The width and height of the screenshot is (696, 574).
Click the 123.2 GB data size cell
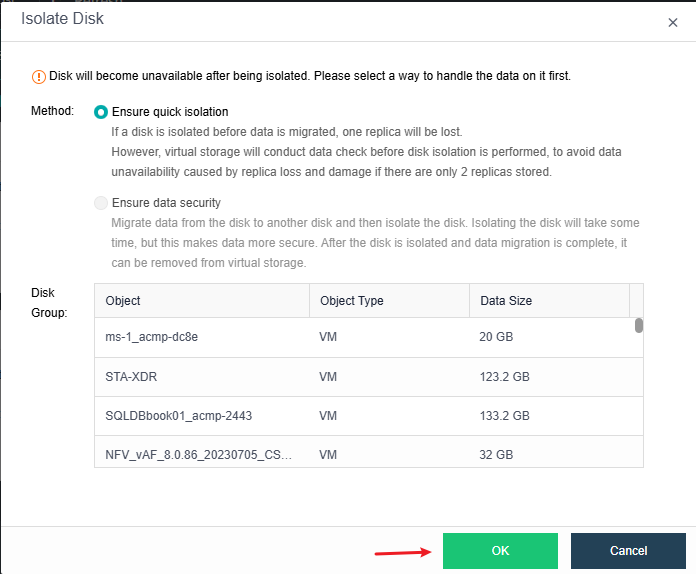click(504, 376)
